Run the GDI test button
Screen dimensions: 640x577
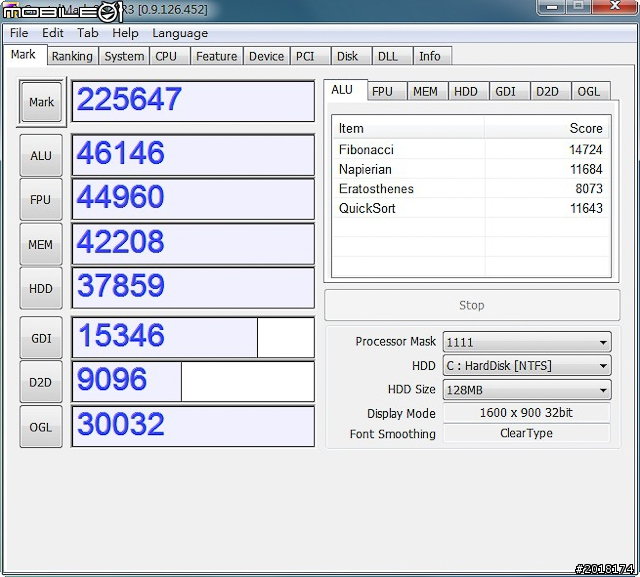tap(41, 338)
